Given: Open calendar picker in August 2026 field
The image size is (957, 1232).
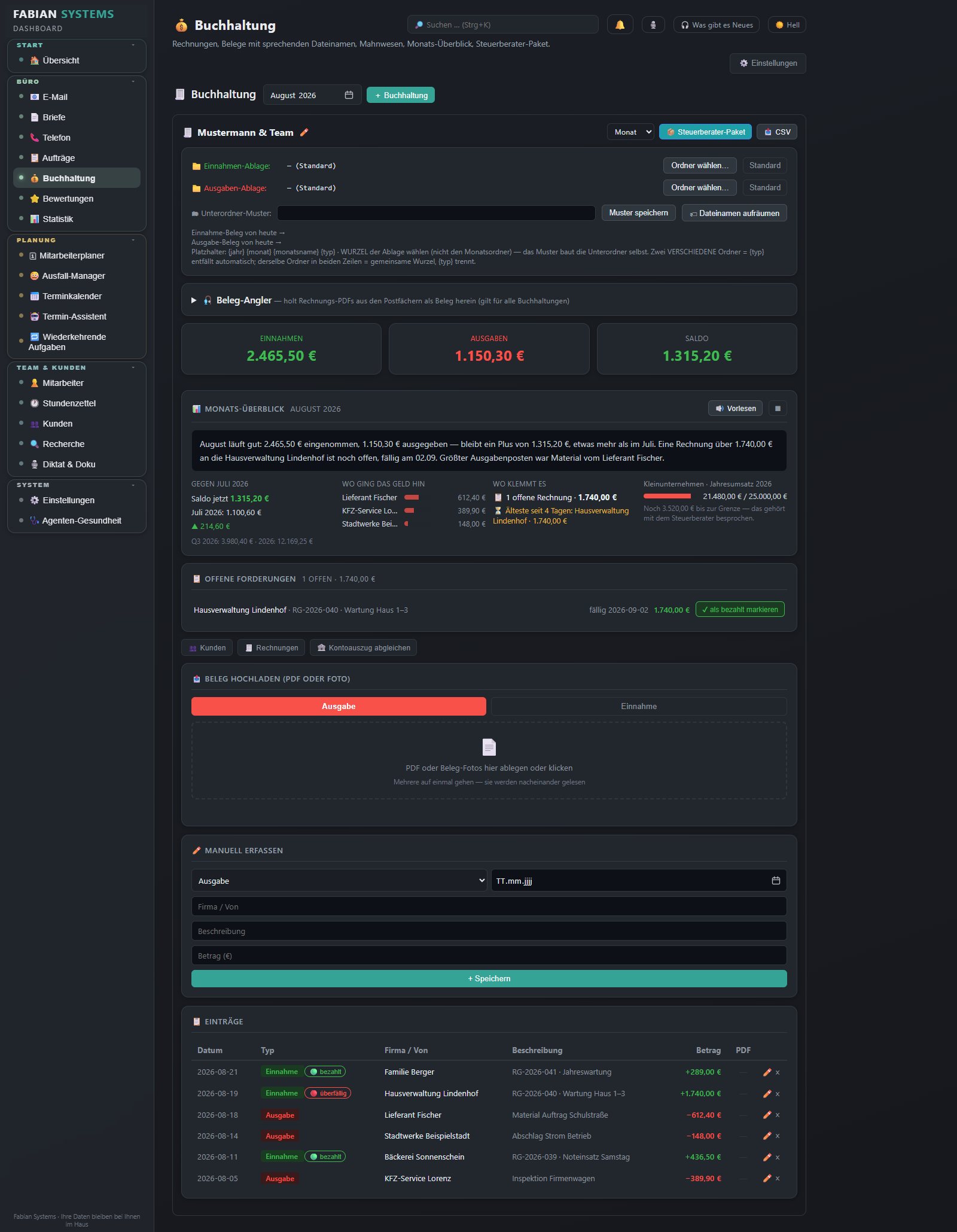Looking at the screenshot, I should pos(349,95).
